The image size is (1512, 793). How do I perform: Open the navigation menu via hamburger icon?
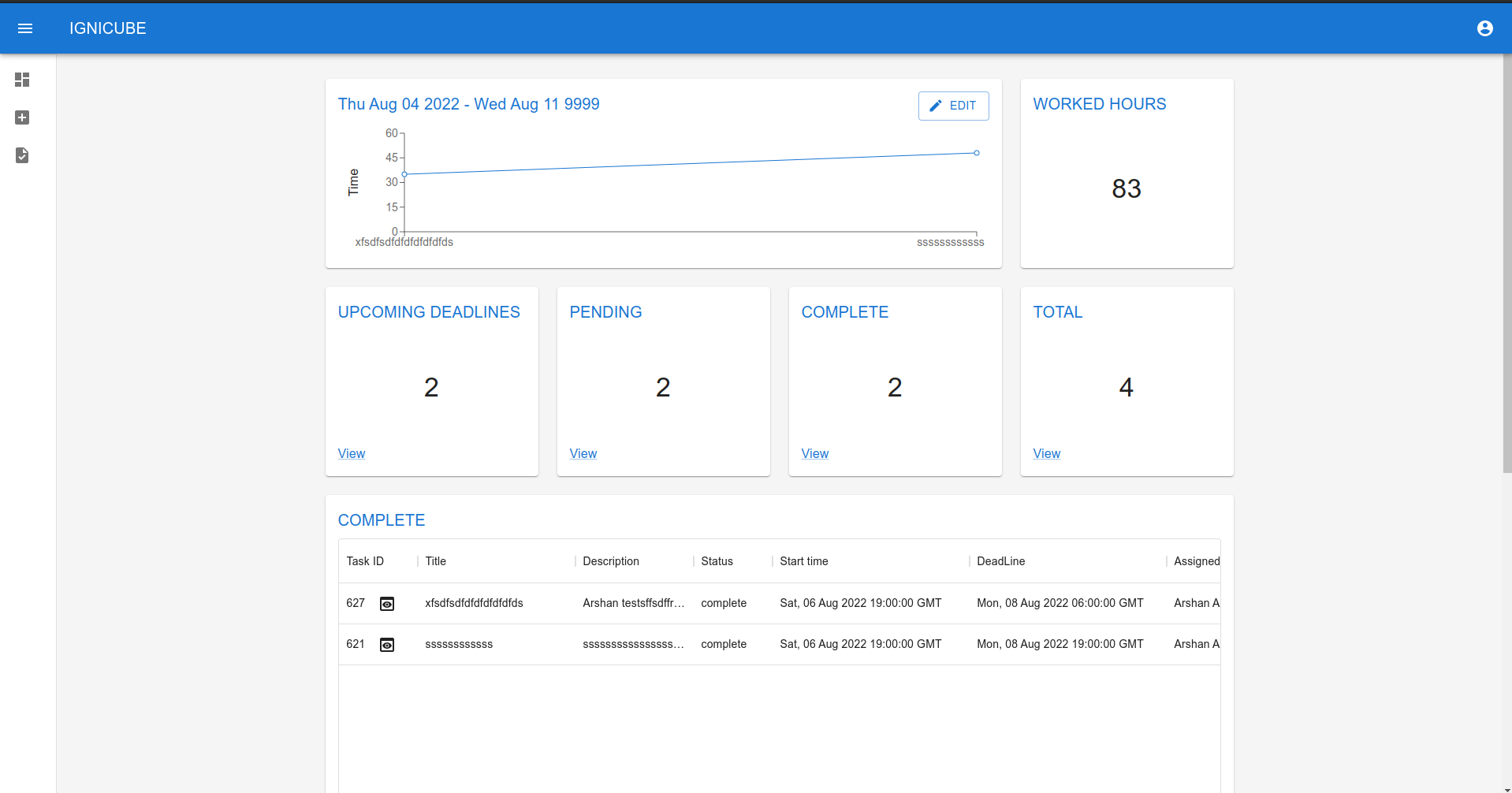point(26,28)
